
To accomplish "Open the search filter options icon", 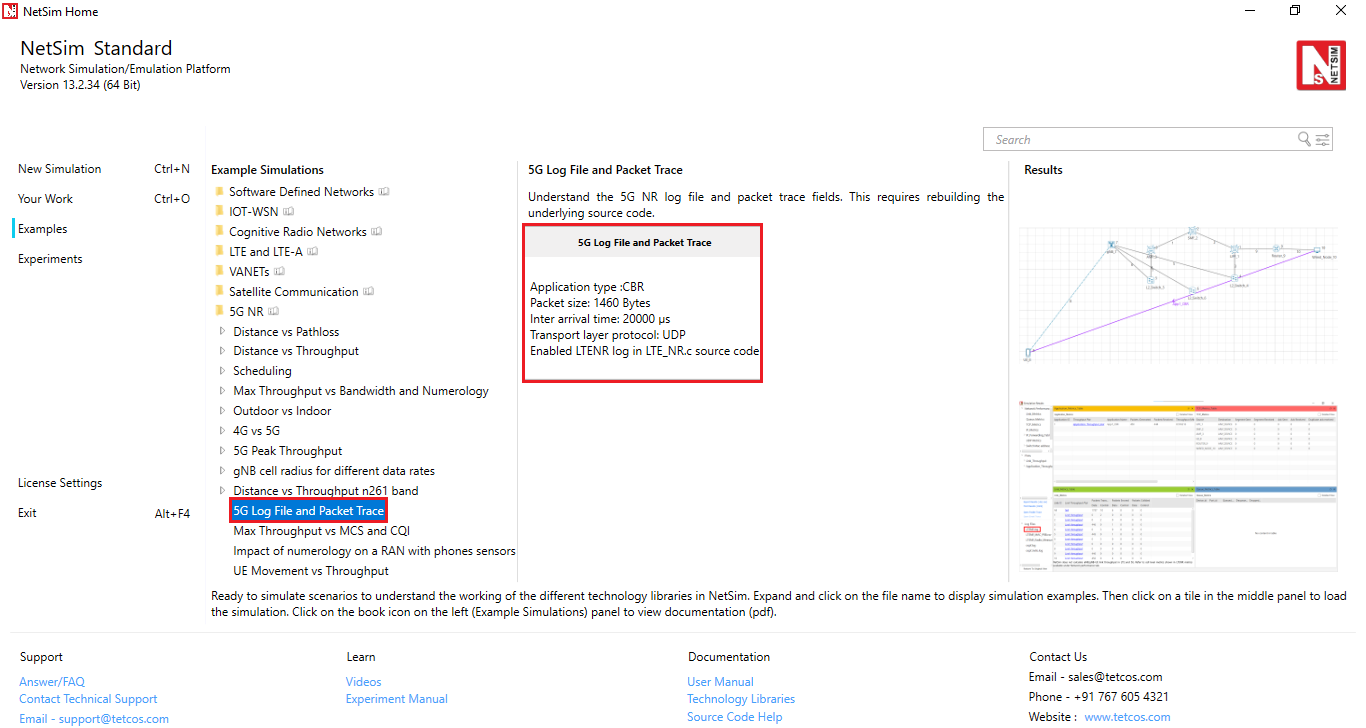I will (x=1323, y=140).
